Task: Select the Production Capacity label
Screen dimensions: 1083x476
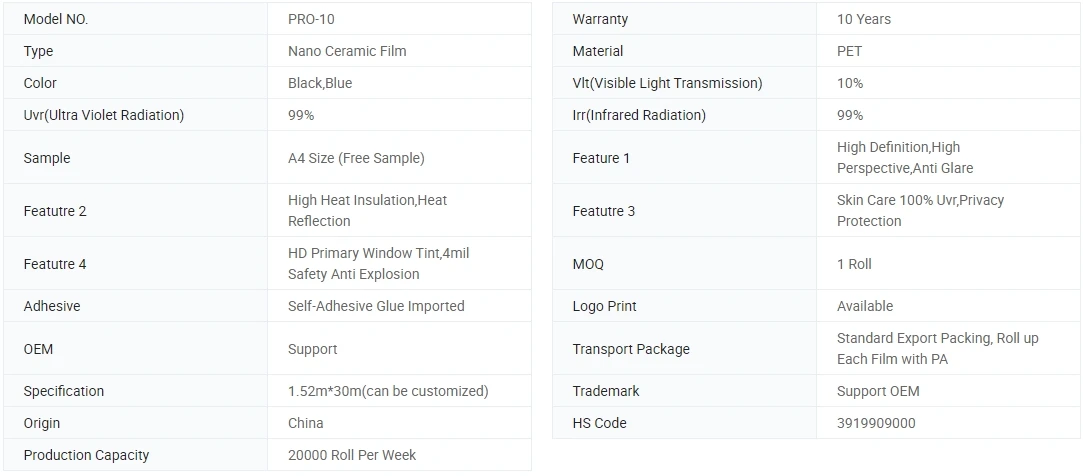Action: (86, 455)
